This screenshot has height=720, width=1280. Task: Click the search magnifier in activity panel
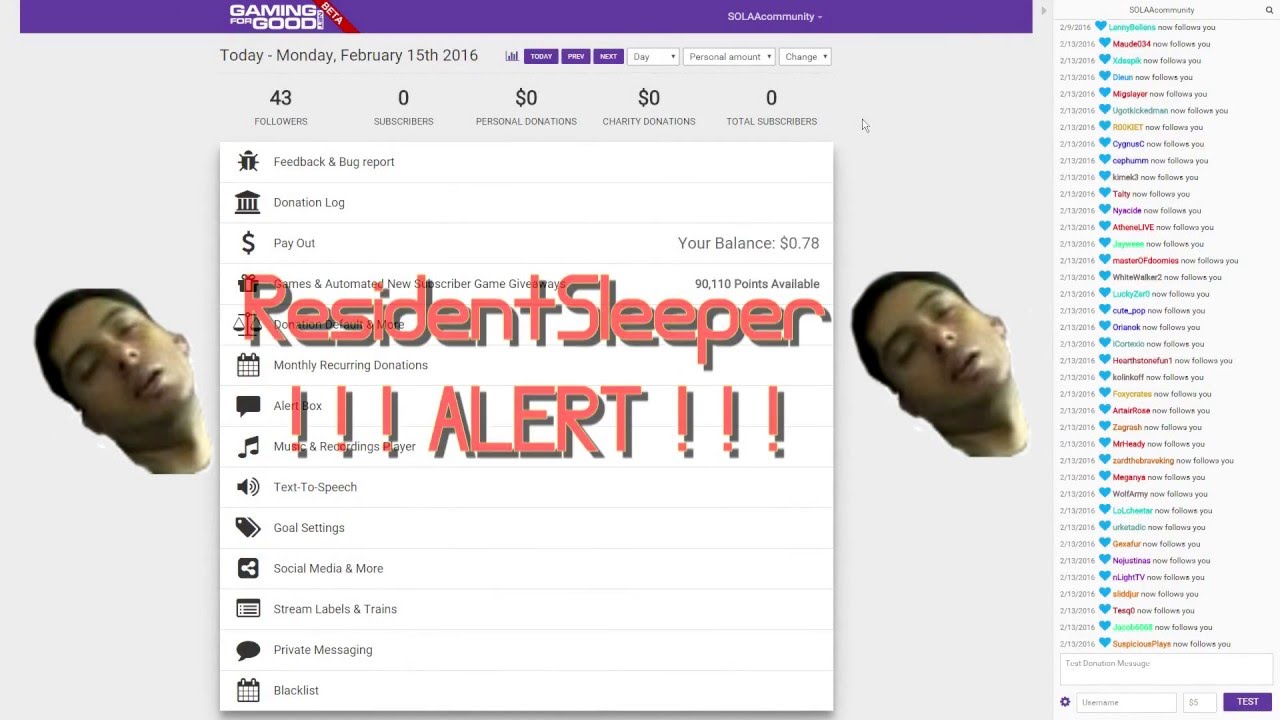tap(1269, 10)
